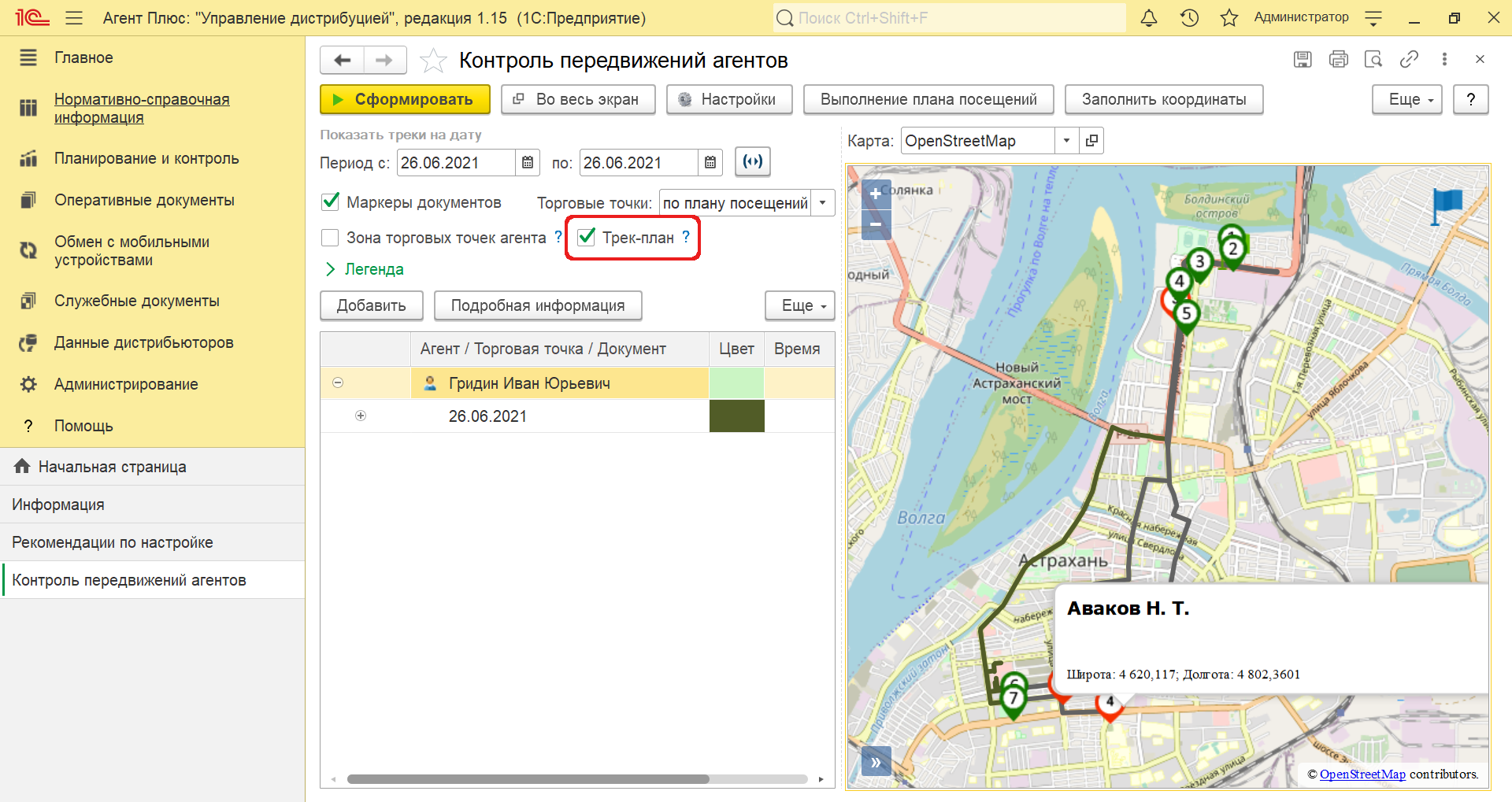The height and width of the screenshot is (802, 1512).
Task: Open title bar settings menu icon
Action: pos(1373,18)
